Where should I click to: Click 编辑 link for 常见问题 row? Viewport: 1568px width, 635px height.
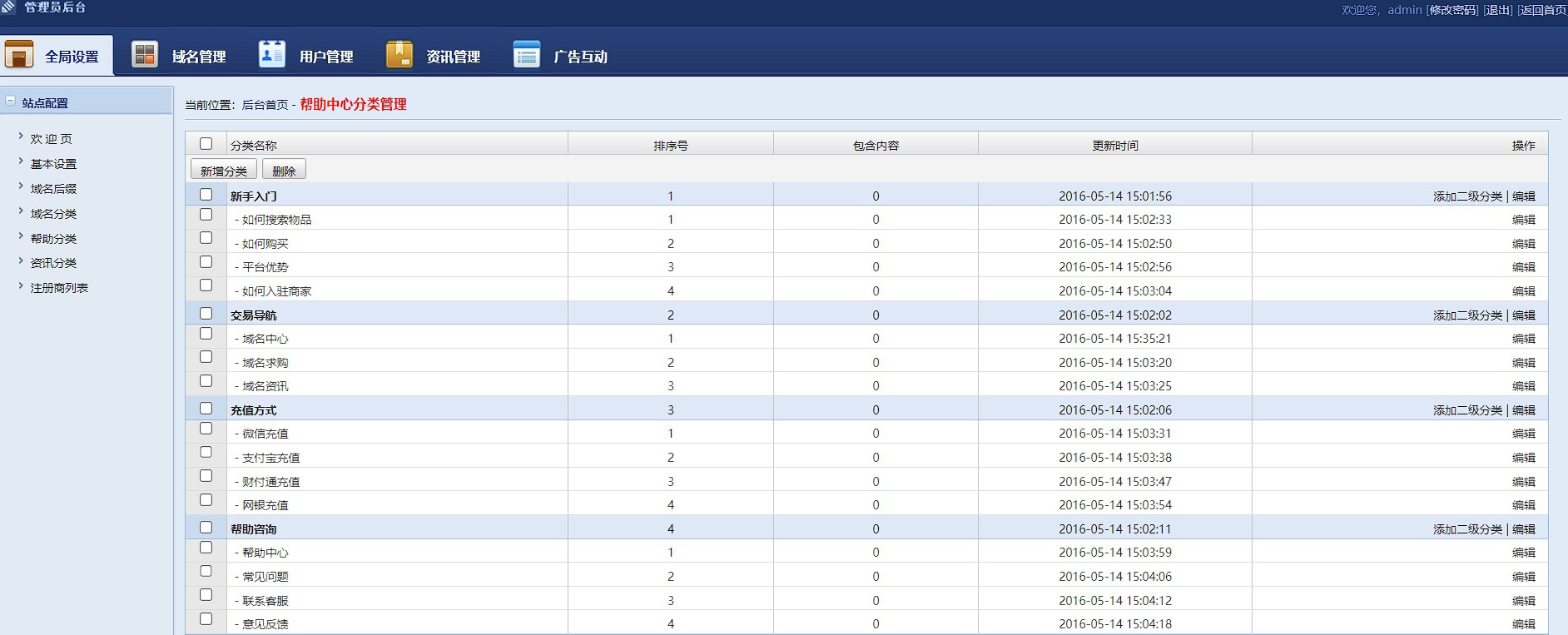coord(1523,577)
